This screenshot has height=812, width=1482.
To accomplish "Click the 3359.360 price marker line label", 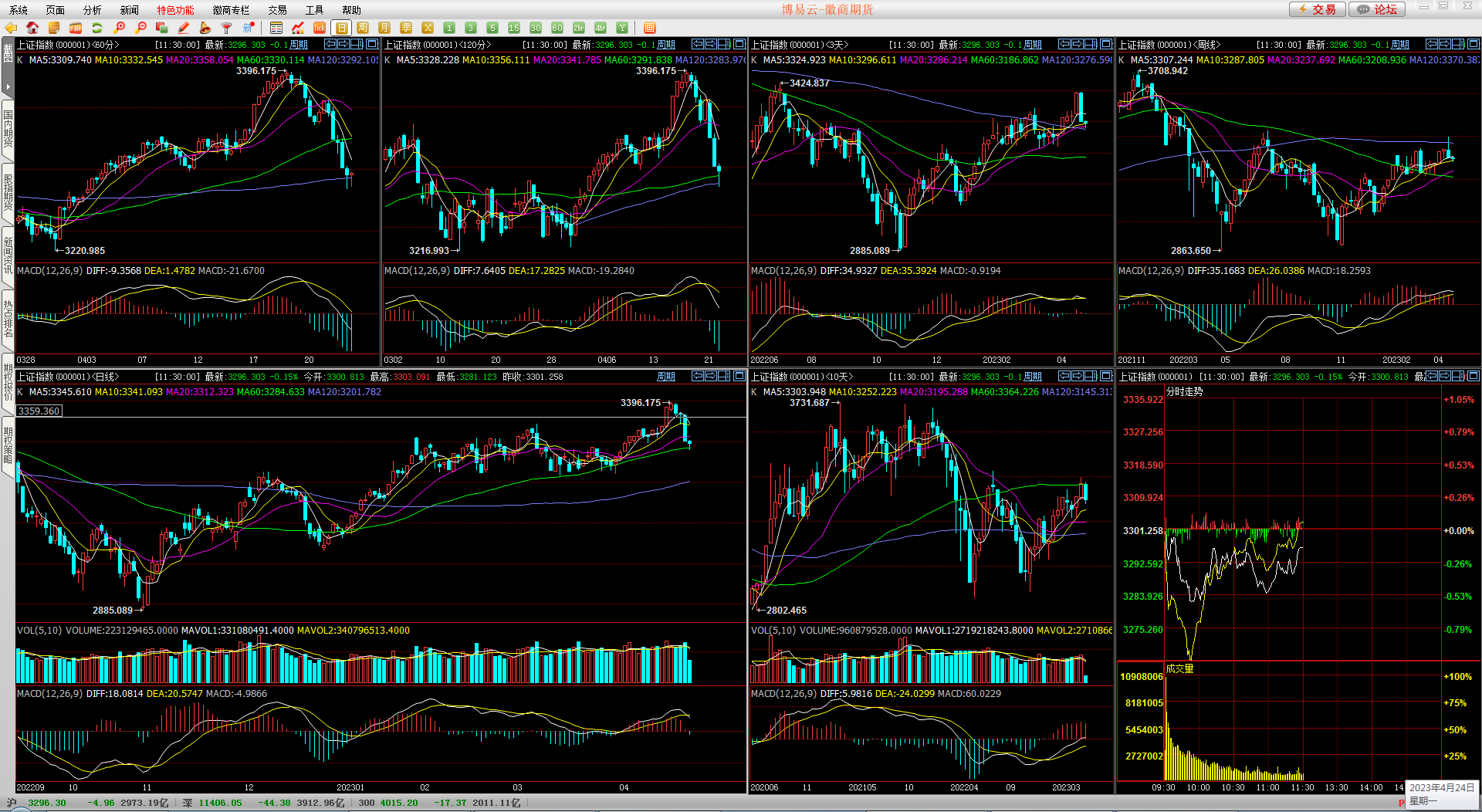I will [39, 411].
